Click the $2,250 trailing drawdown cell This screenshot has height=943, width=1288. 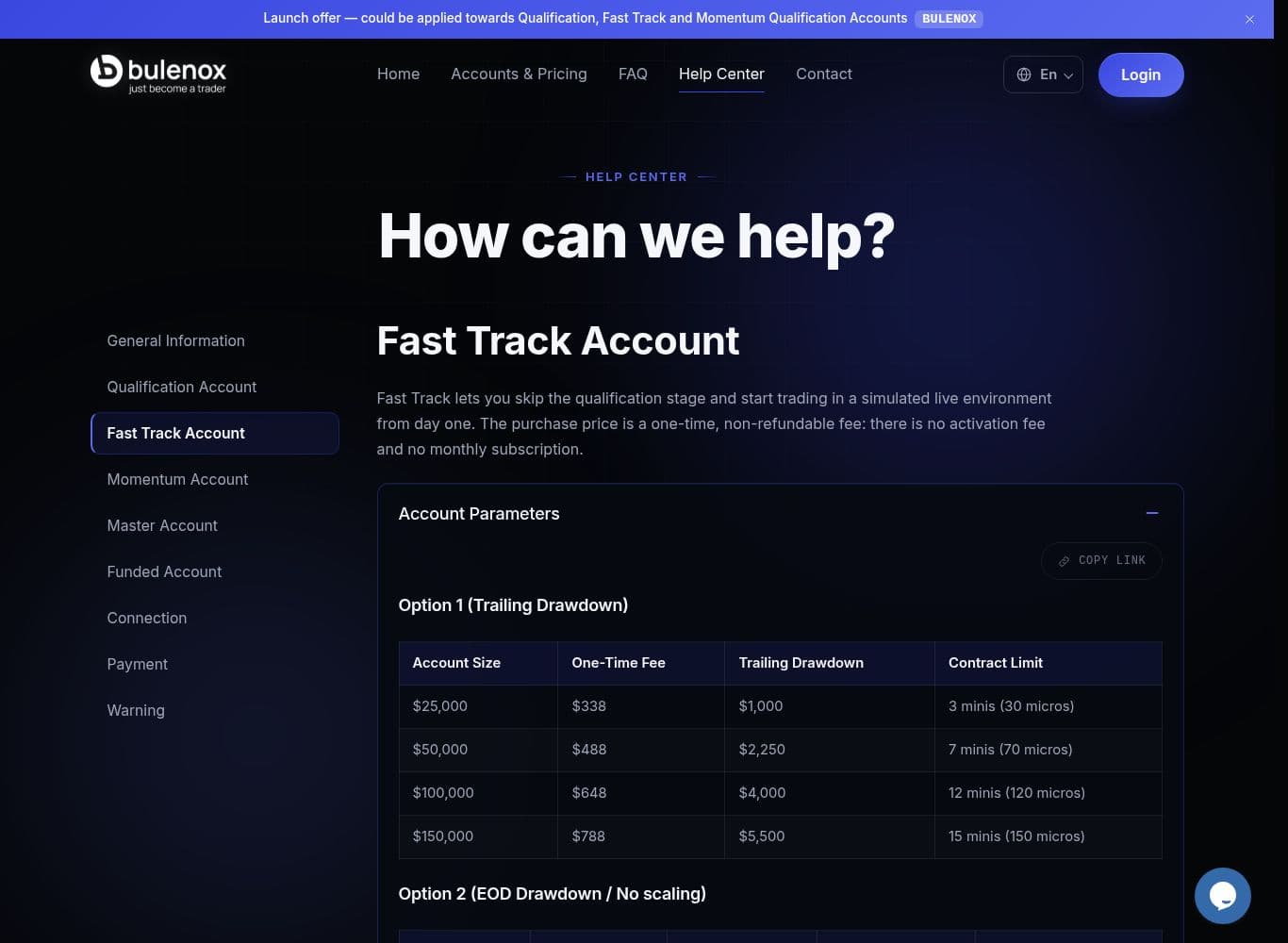[x=830, y=750]
